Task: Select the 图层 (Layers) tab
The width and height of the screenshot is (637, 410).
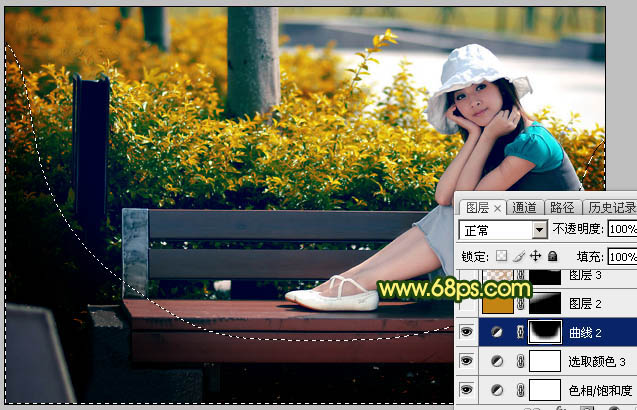Action: [x=477, y=208]
